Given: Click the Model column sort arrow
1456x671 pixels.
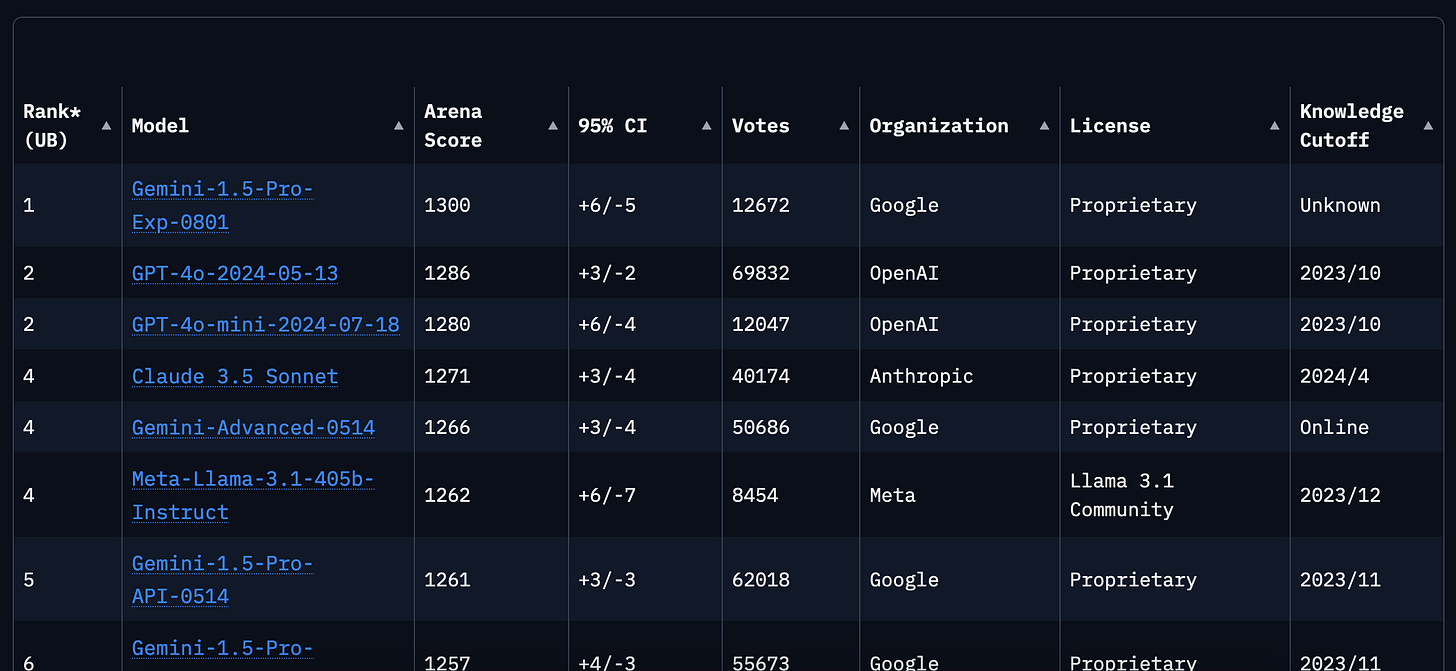Looking at the screenshot, I should [x=399, y=126].
